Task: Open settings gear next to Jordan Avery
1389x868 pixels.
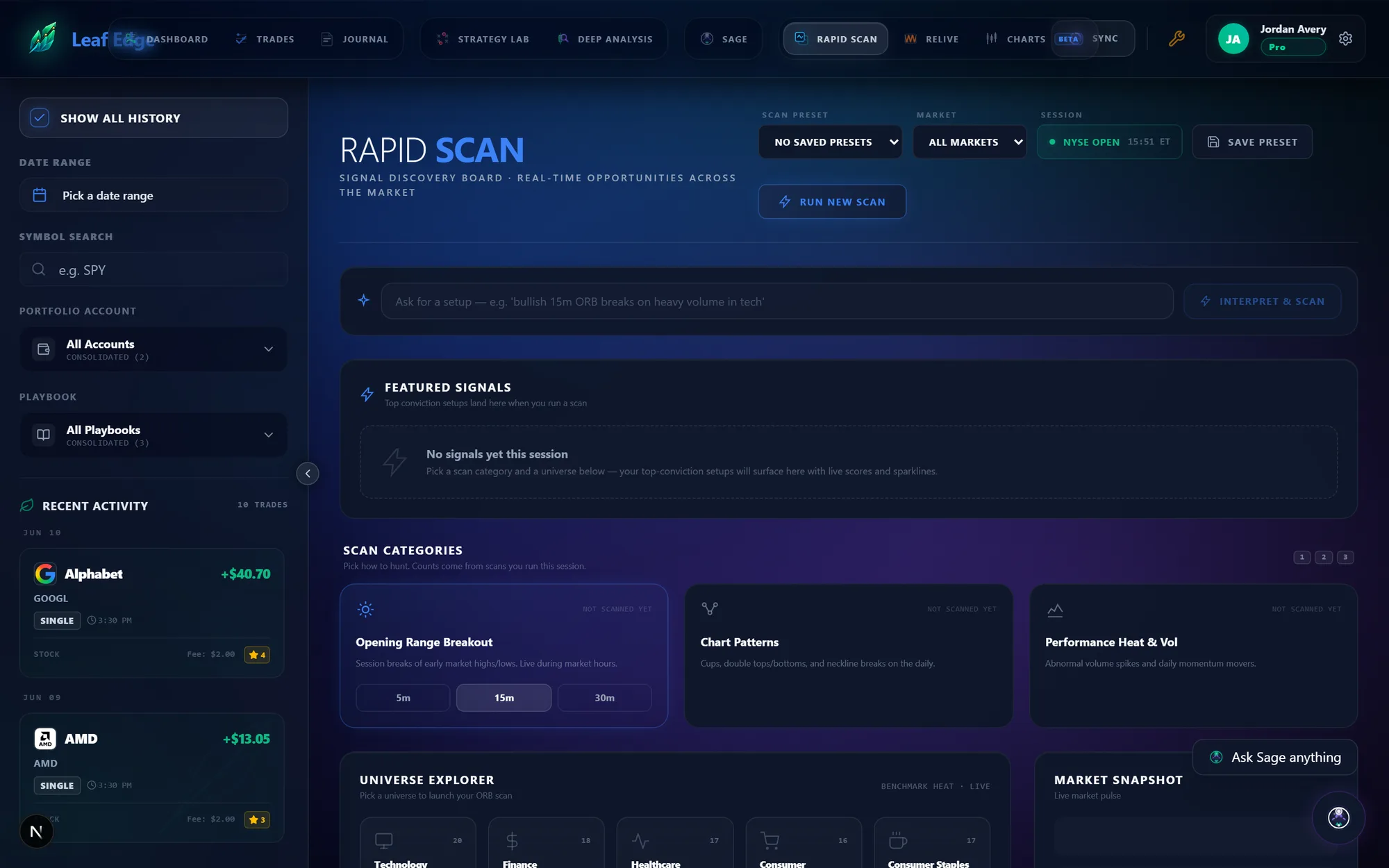Action: pyautogui.click(x=1345, y=39)
